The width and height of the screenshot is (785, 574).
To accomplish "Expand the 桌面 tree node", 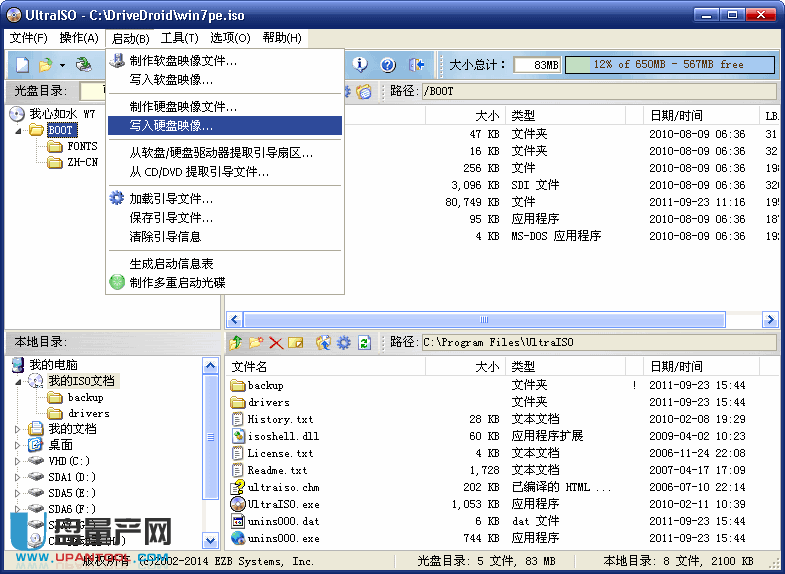I will [18, 445].
